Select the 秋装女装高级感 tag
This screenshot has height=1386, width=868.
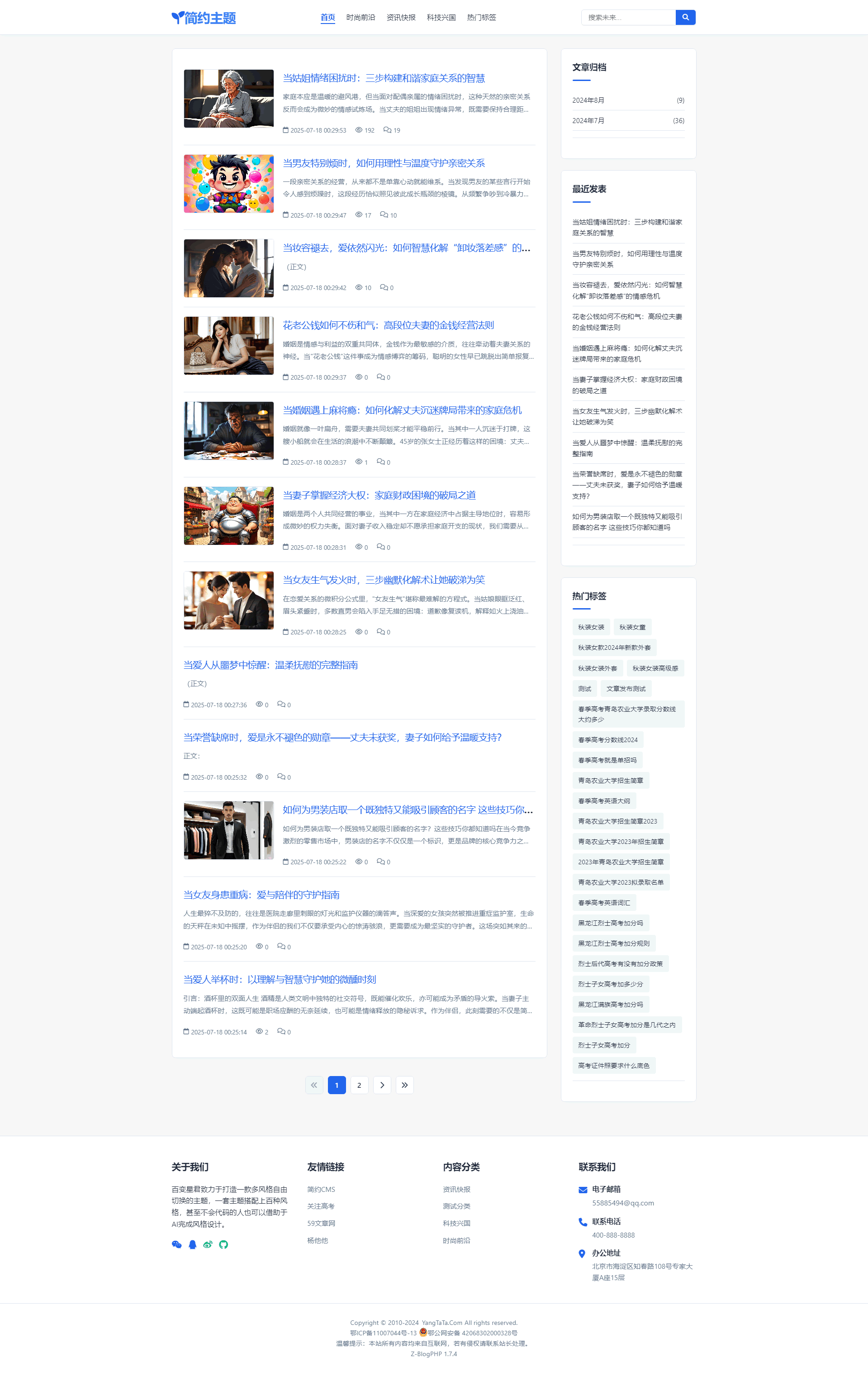click(x=655, y=668)
